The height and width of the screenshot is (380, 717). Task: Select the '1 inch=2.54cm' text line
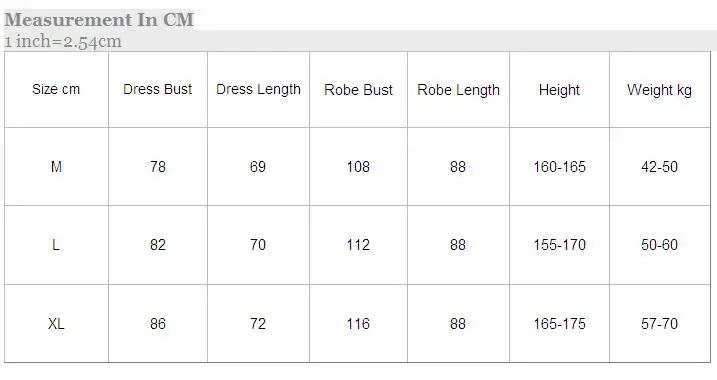(x=63, y=41)
